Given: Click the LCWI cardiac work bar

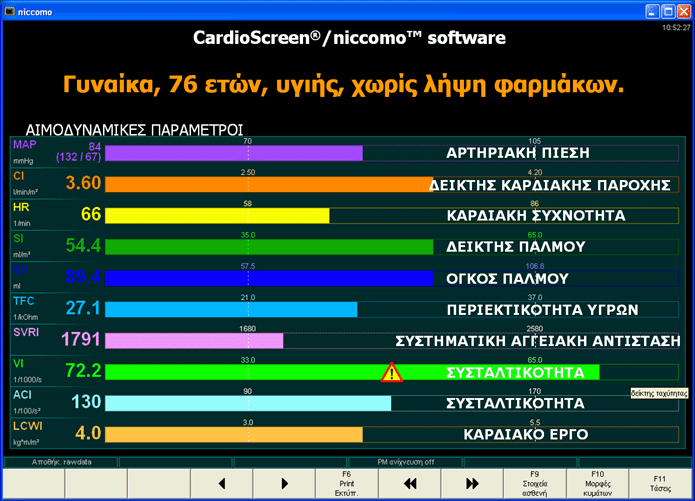Looking at the screenshot, I should (x=234, y=434).
